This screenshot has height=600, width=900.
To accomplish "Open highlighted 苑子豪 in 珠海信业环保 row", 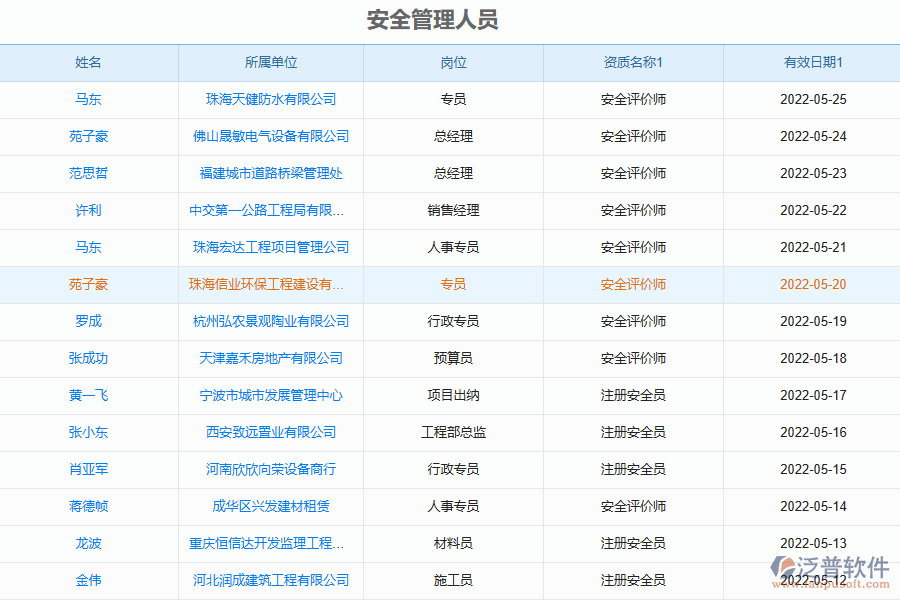I will 88,284.
